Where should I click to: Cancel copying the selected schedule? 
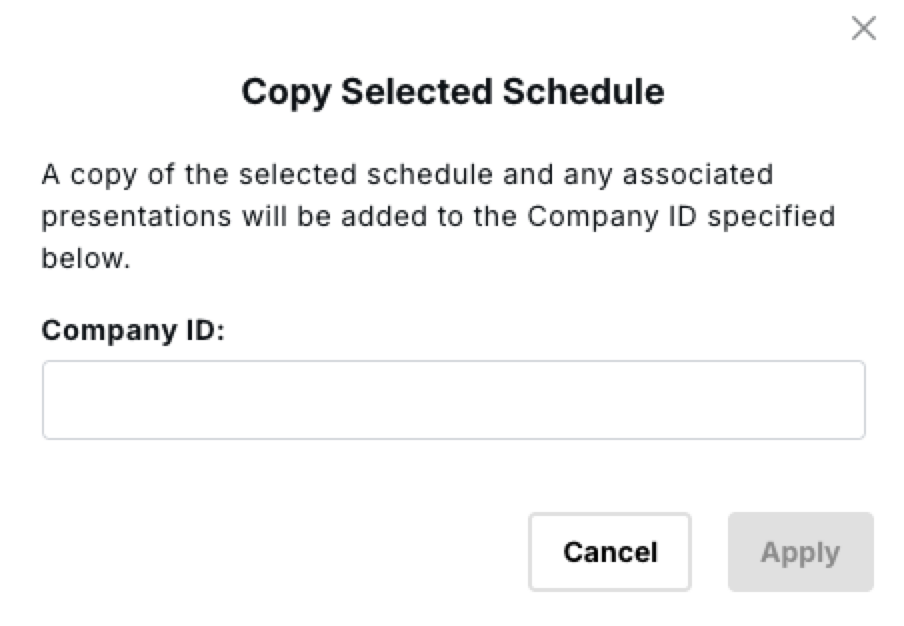(609, 552)
